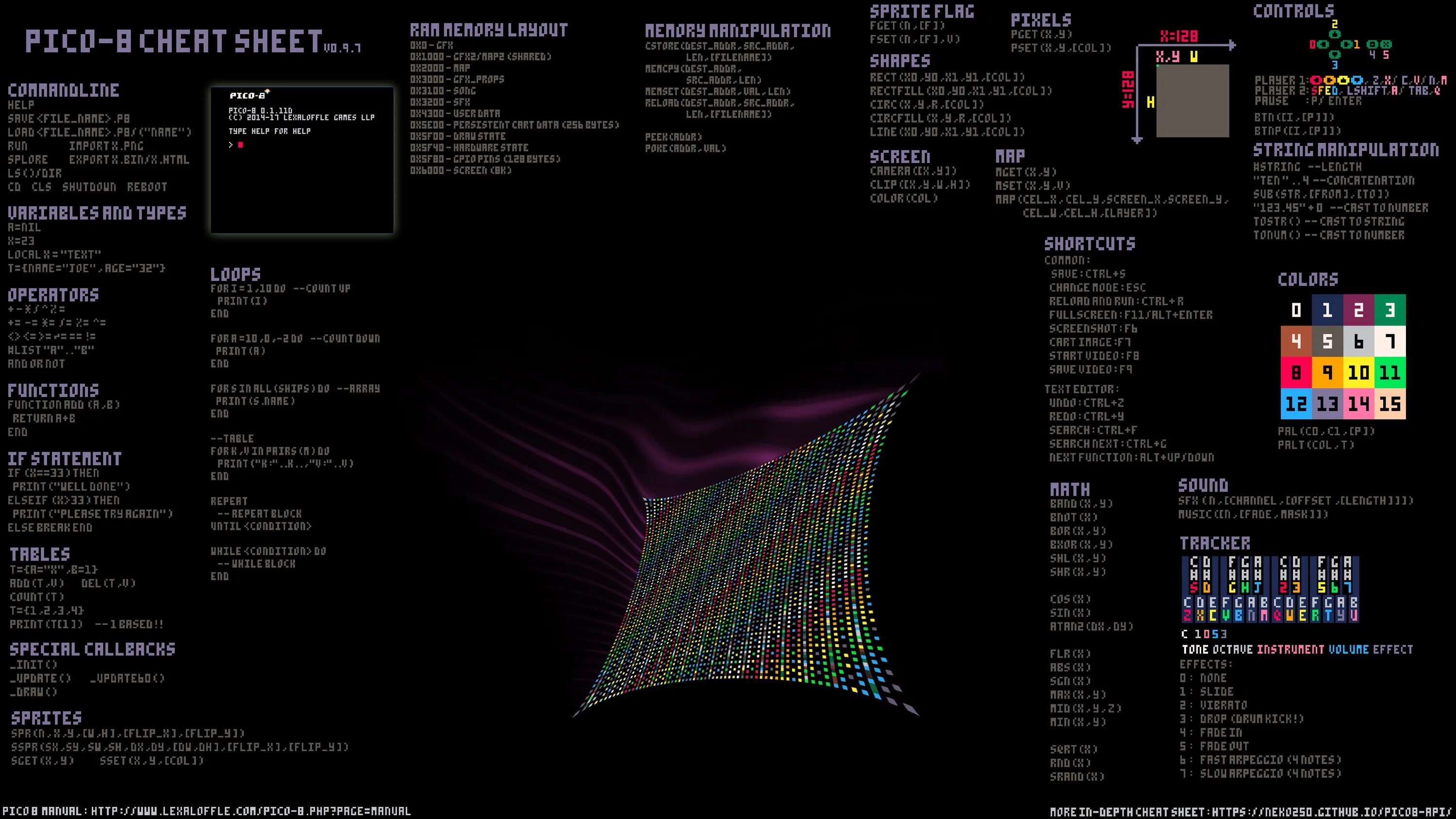Click Player 1's red left arrow icon
Image resolution: width=1456 pixels, height=819 pixels.
(x=1316, y=80)
